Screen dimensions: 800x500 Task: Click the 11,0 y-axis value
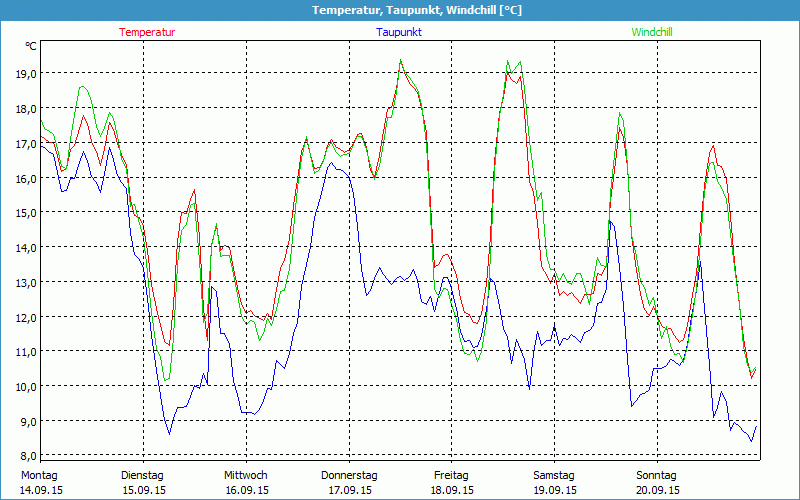point(27,352)
